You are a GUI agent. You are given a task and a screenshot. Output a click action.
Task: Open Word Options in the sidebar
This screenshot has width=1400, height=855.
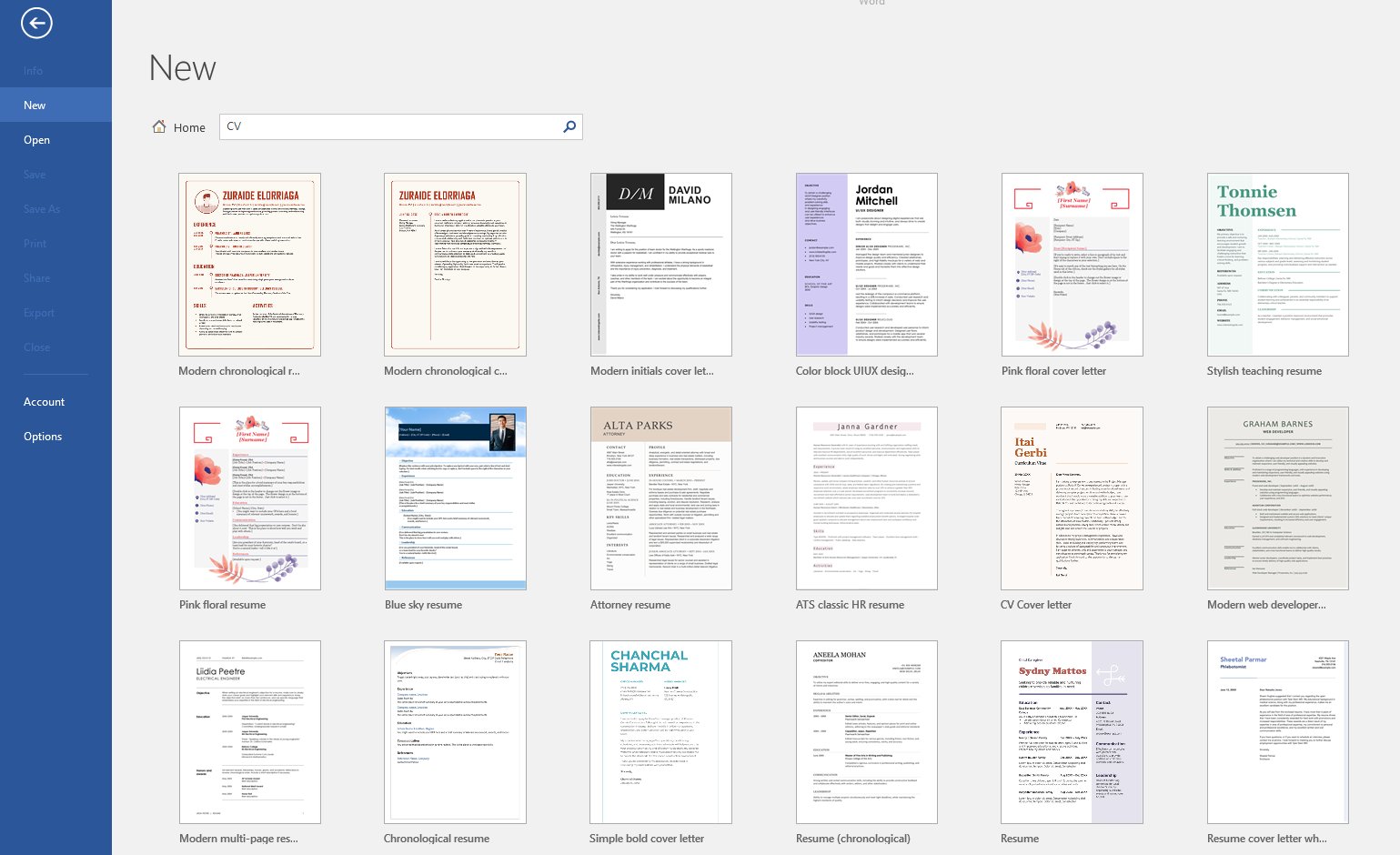pos(43,437)
